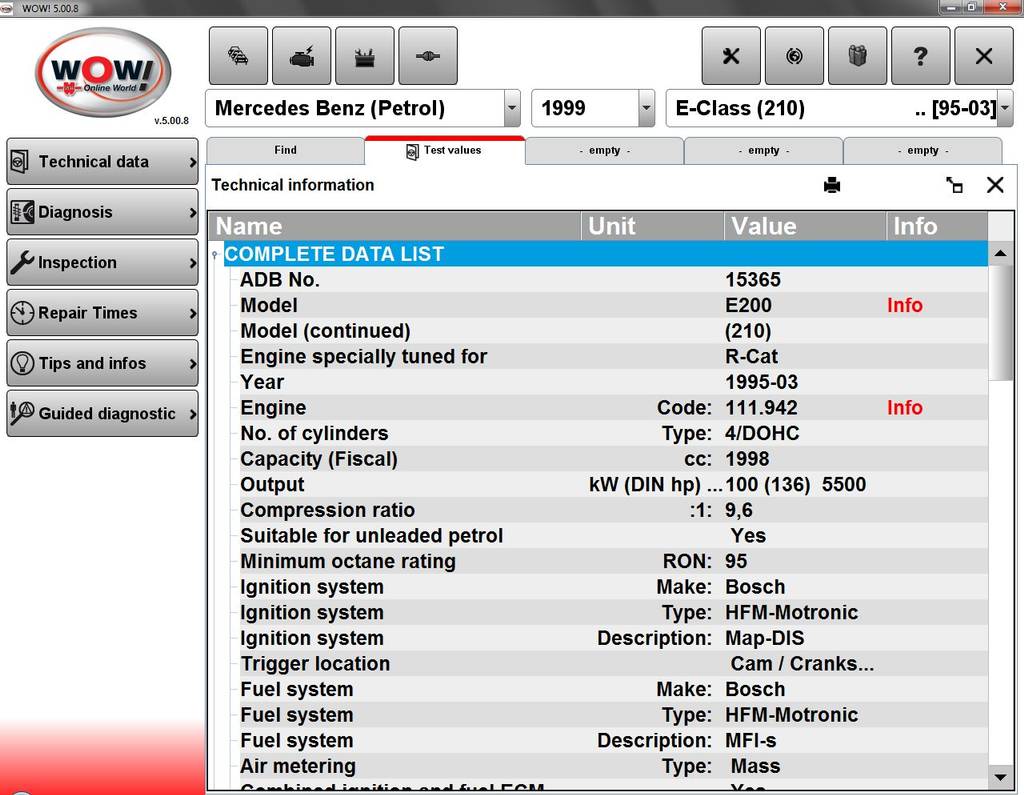
Task: Select the Test values tab
Action: [445, 151]
